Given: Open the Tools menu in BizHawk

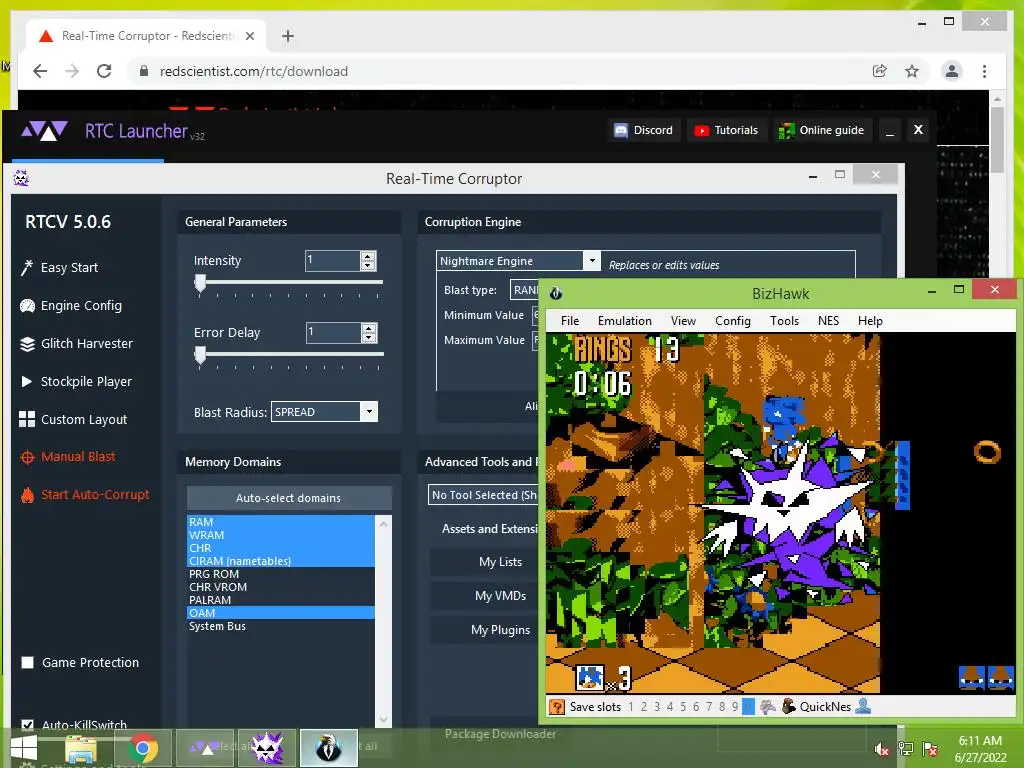Looking at the screenshot, I should [x=784, y=321].
